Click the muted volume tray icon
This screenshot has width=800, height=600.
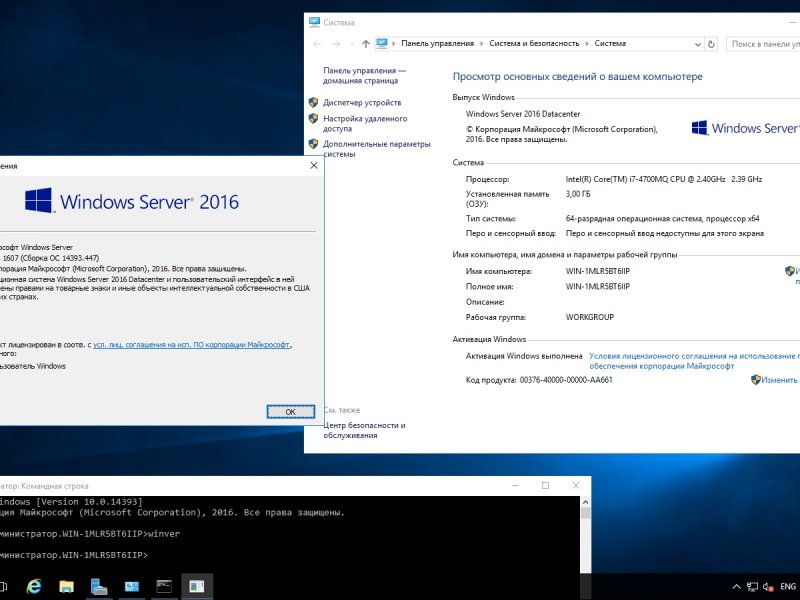(x=768, y=587)
